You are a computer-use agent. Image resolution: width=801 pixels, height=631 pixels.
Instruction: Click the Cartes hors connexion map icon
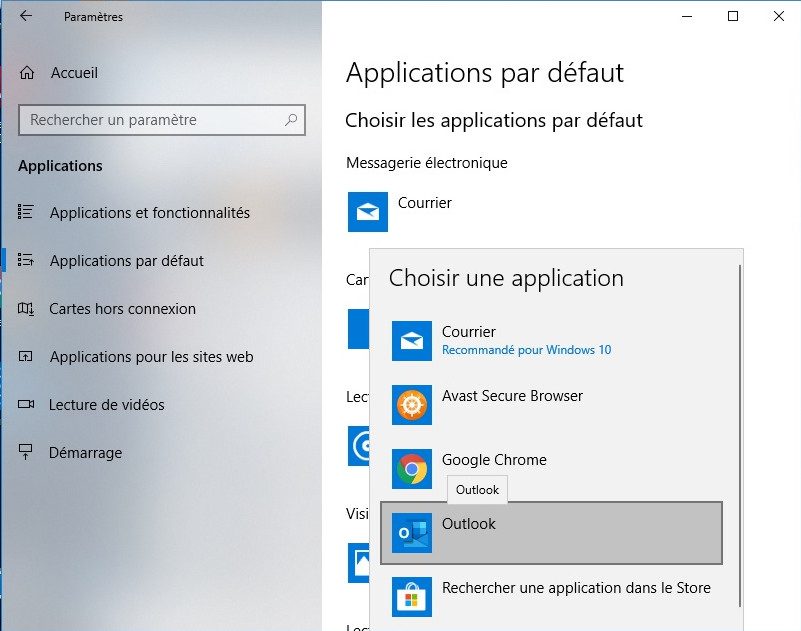(26, 309)
